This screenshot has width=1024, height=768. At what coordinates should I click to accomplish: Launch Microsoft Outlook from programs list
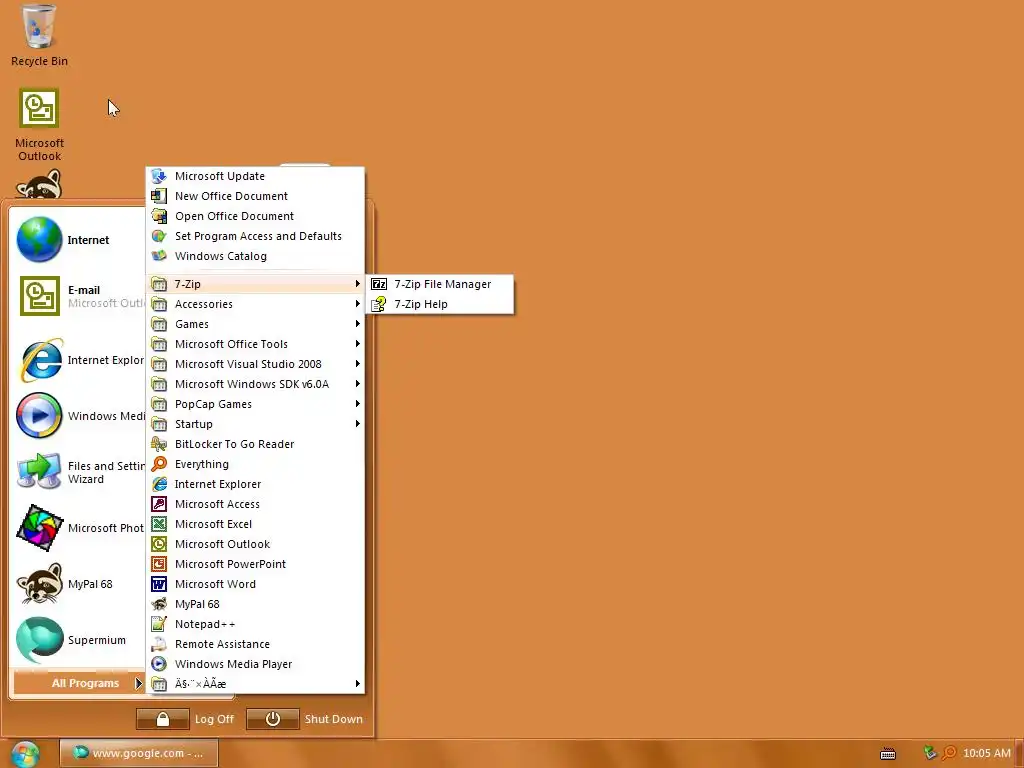tap(255, 544)
